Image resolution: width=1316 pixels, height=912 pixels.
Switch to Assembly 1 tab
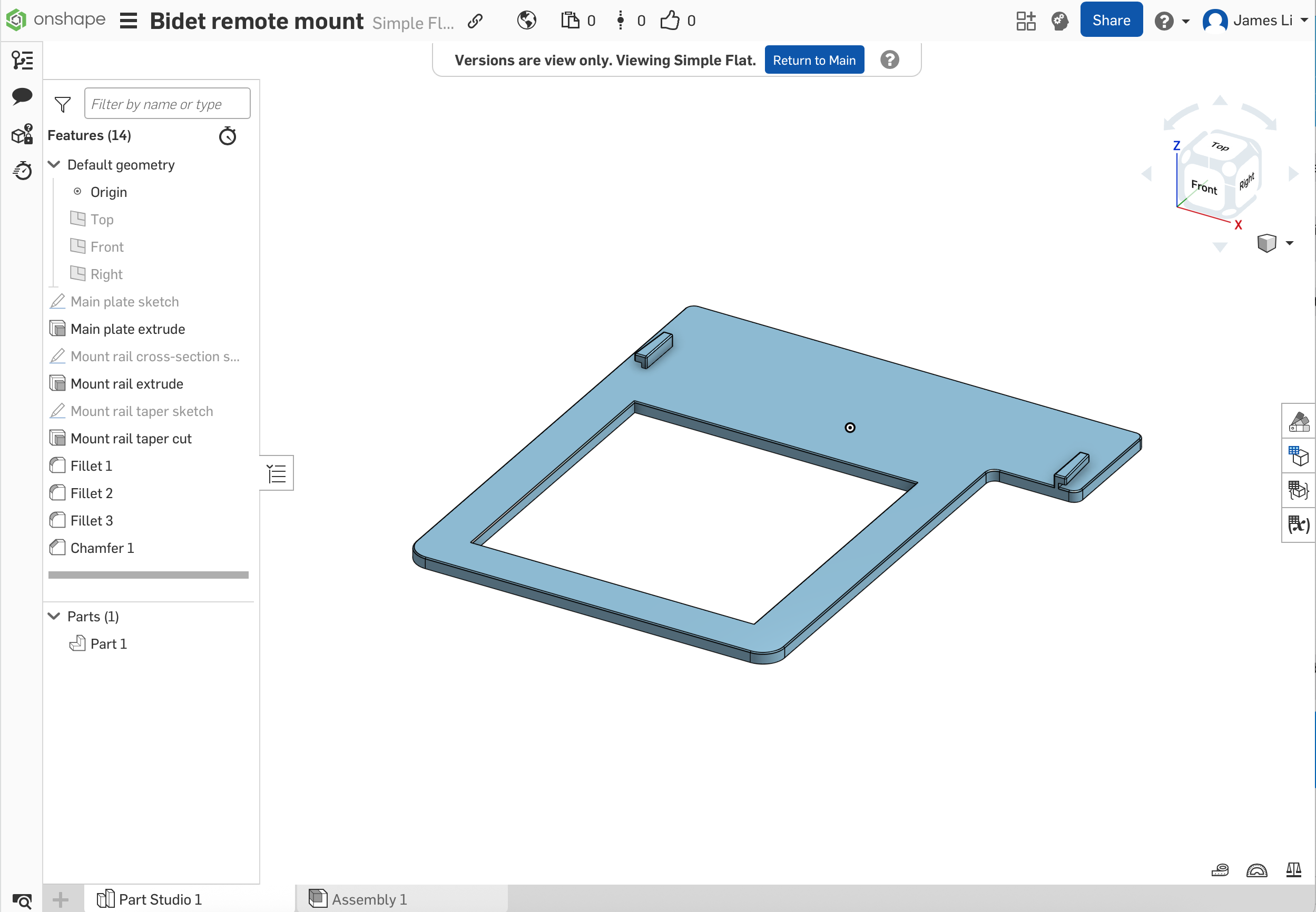pos(402,899)
